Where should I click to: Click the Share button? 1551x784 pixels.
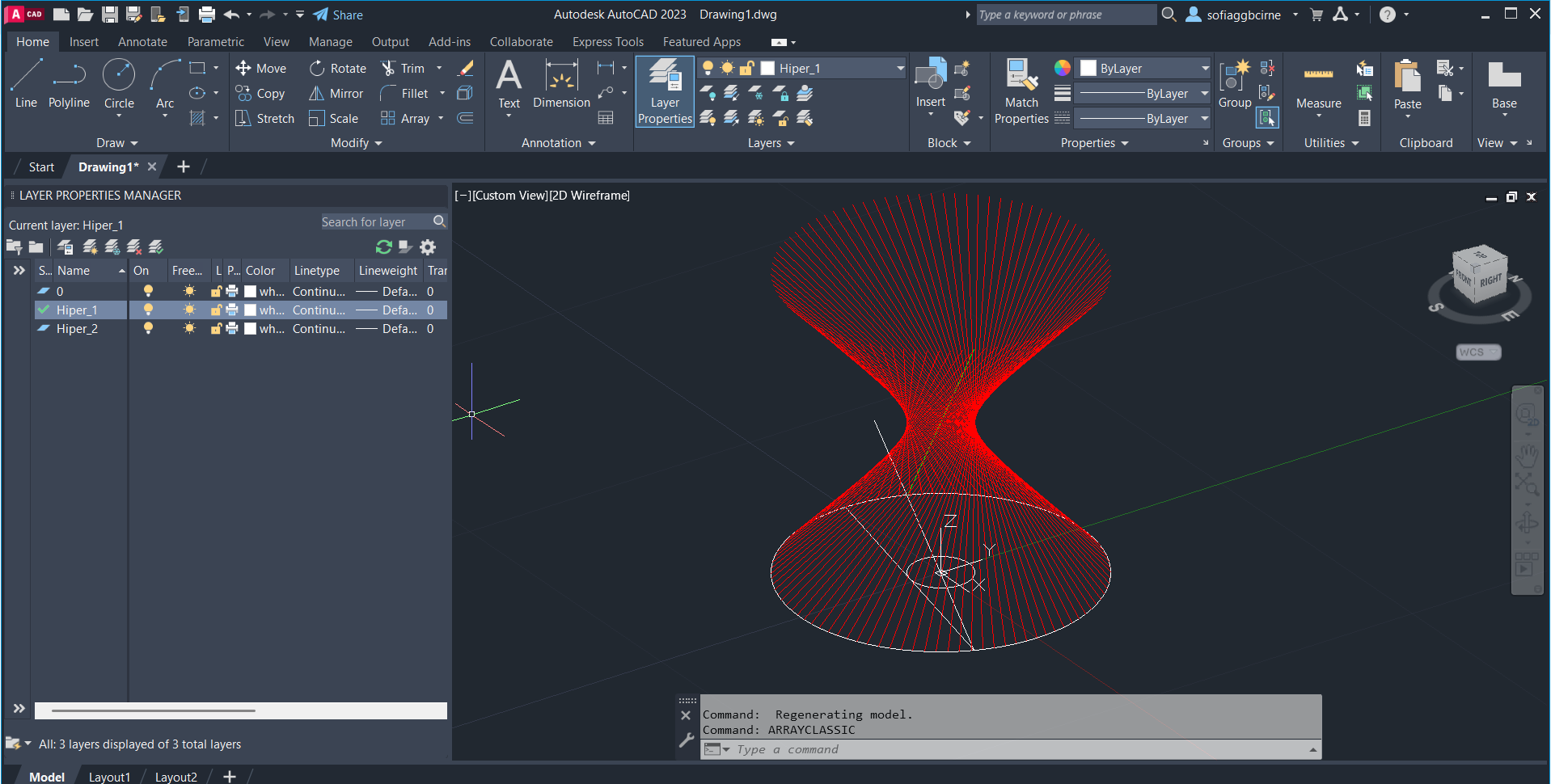tap(338, 15)
